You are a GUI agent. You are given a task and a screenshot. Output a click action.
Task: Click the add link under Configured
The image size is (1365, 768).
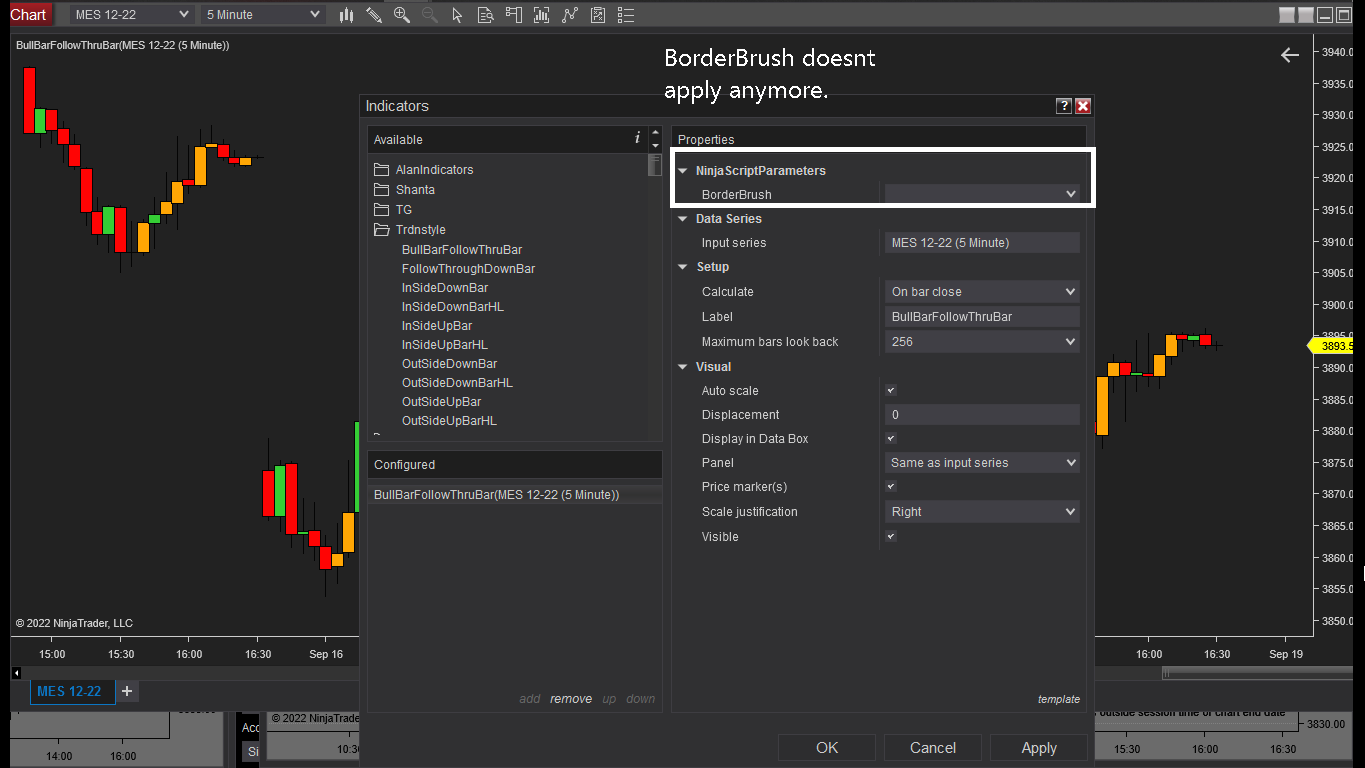[530, 699]
